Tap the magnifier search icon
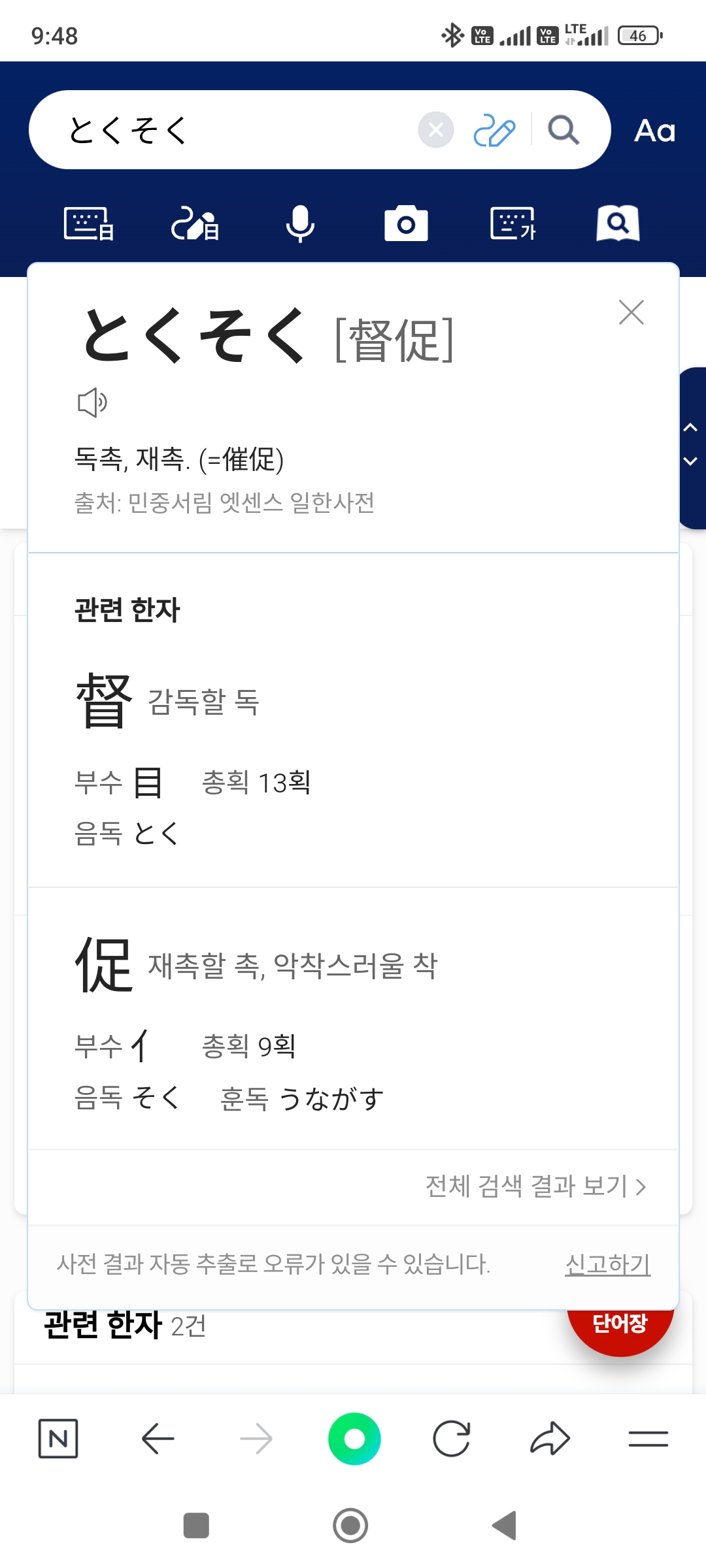Image resolution: width=706 pixels, height=1568 pixels. (x=563, y=130)
